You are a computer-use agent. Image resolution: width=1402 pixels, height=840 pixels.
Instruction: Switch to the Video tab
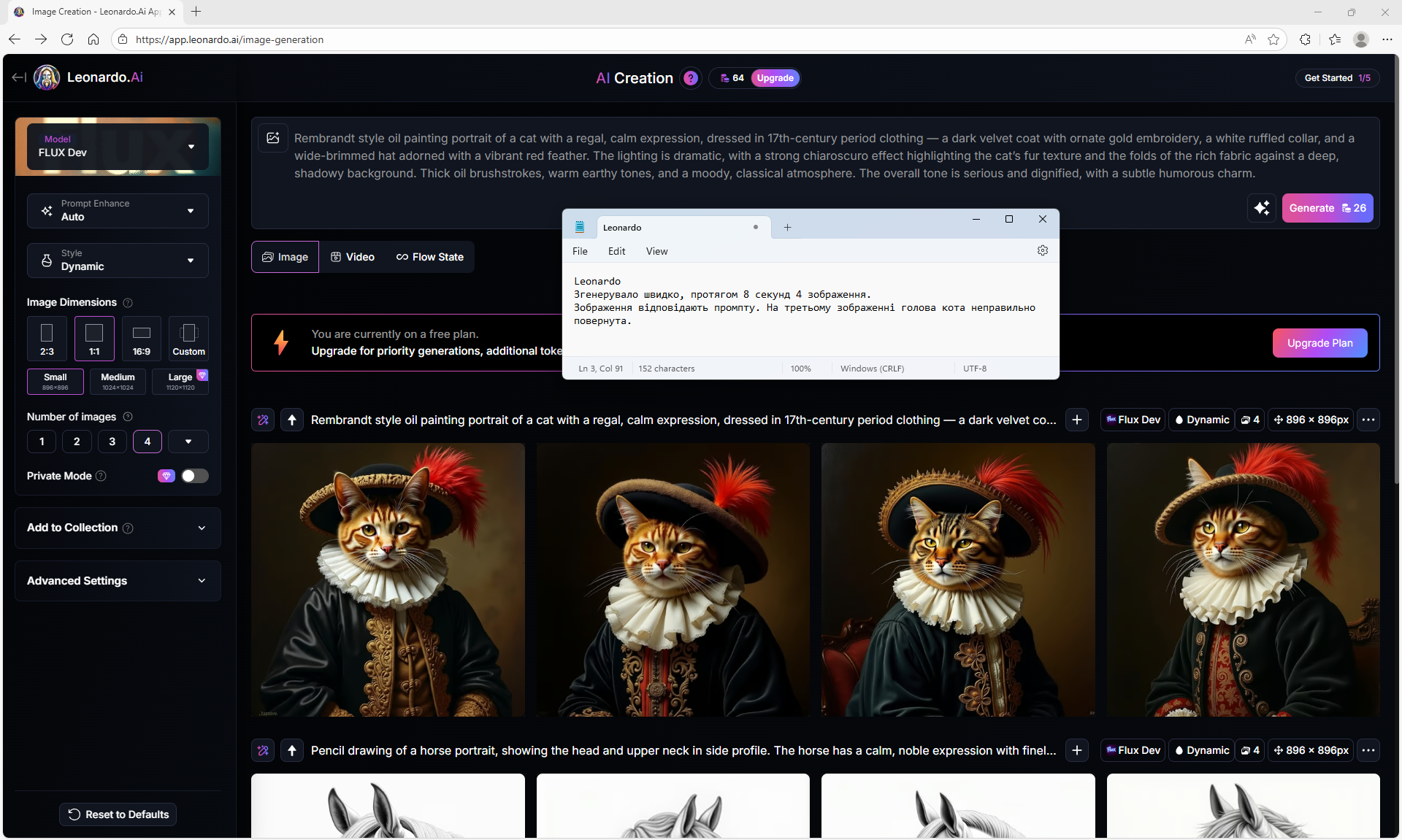coord(353,257)
